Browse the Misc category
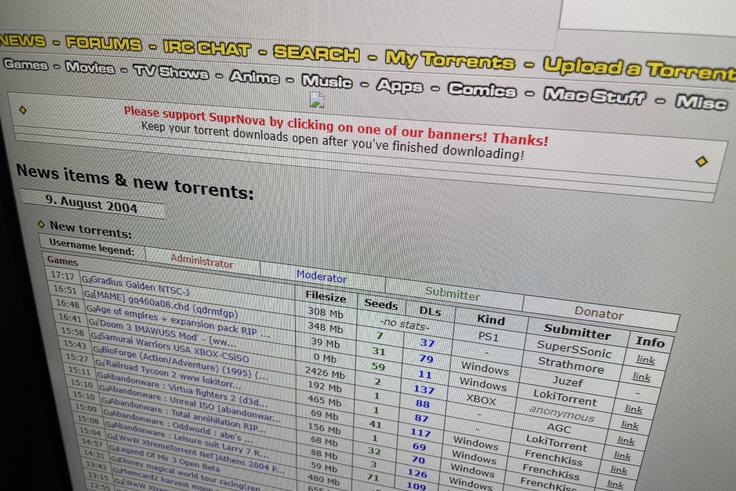The image size is (736, 491). coord(701,101)
